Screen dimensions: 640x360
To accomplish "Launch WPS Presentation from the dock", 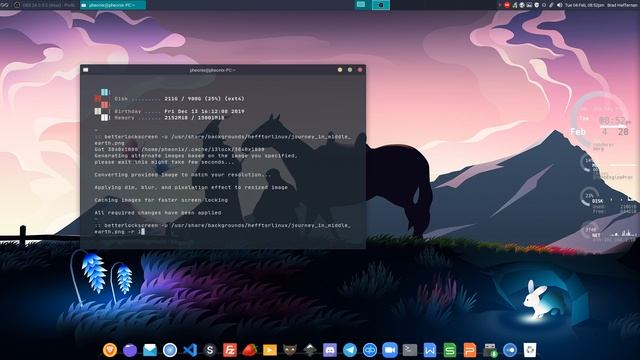I will coord(470,350).
